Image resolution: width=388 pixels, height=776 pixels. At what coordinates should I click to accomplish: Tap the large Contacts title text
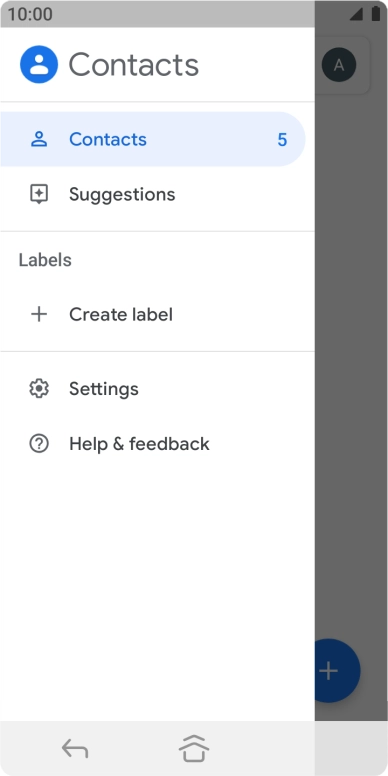point(134,65)
